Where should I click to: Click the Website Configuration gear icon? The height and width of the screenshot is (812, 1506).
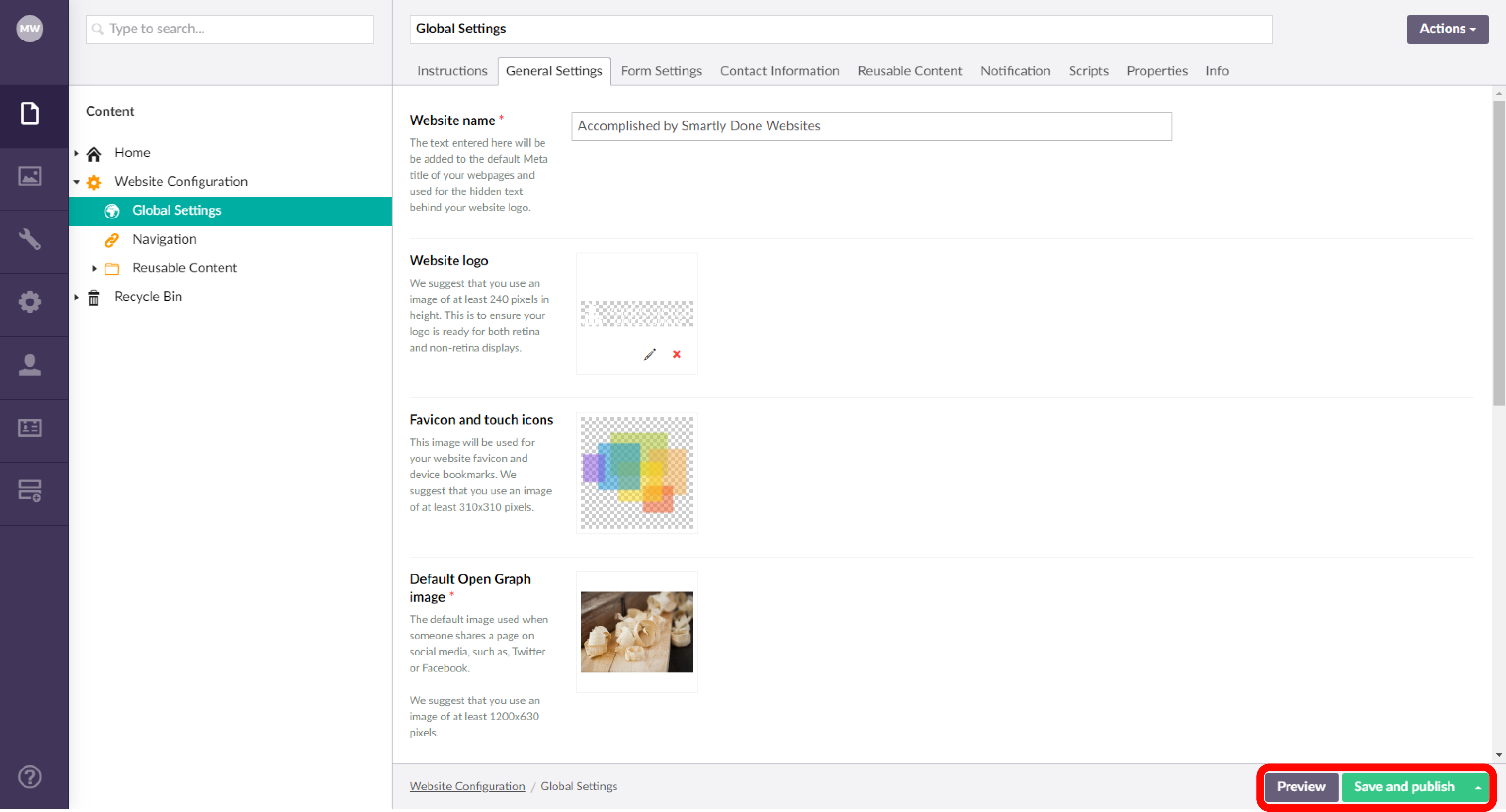pos(94,182)
